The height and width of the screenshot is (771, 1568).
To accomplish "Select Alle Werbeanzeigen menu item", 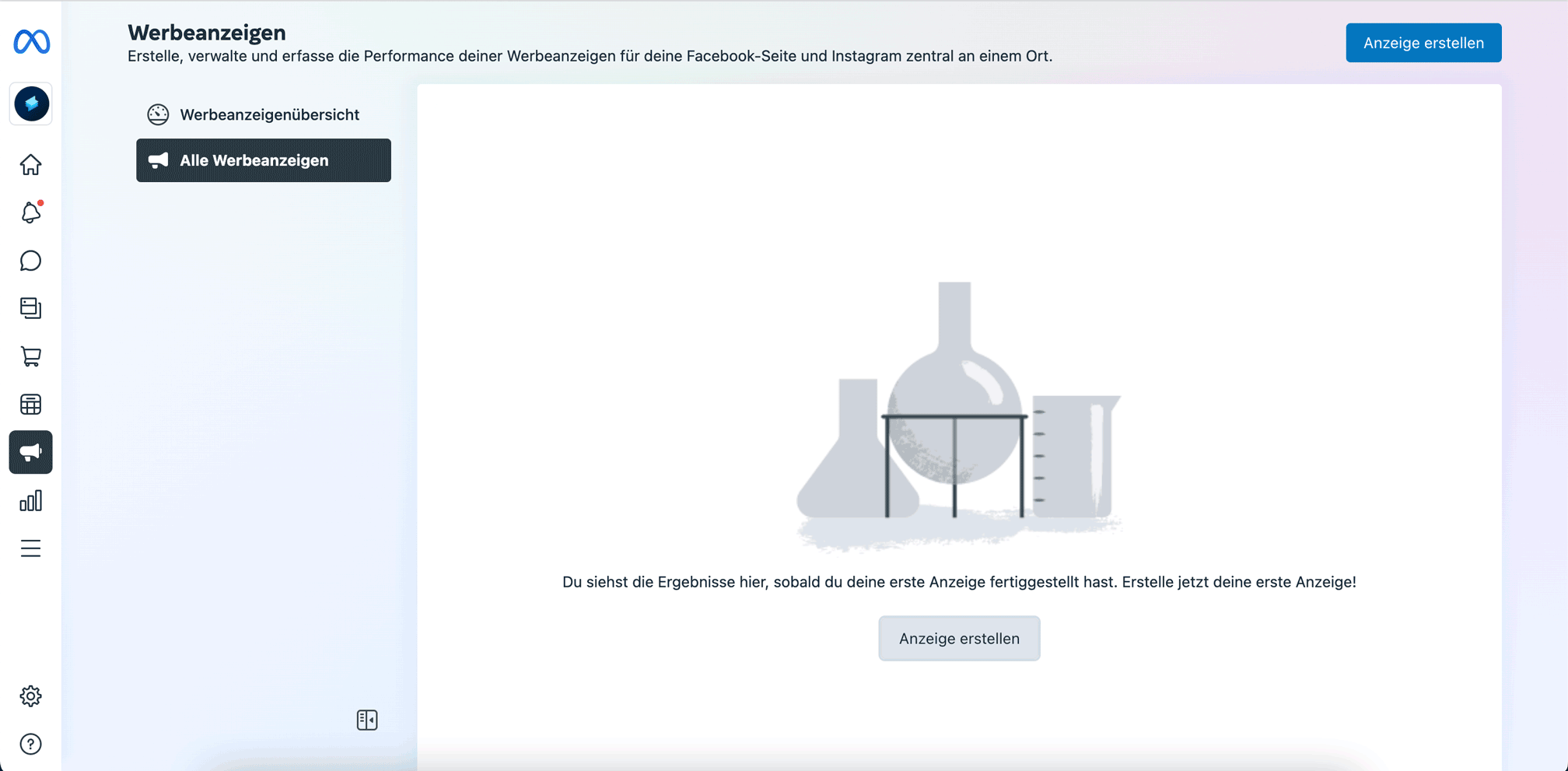I will coord(264,160).
